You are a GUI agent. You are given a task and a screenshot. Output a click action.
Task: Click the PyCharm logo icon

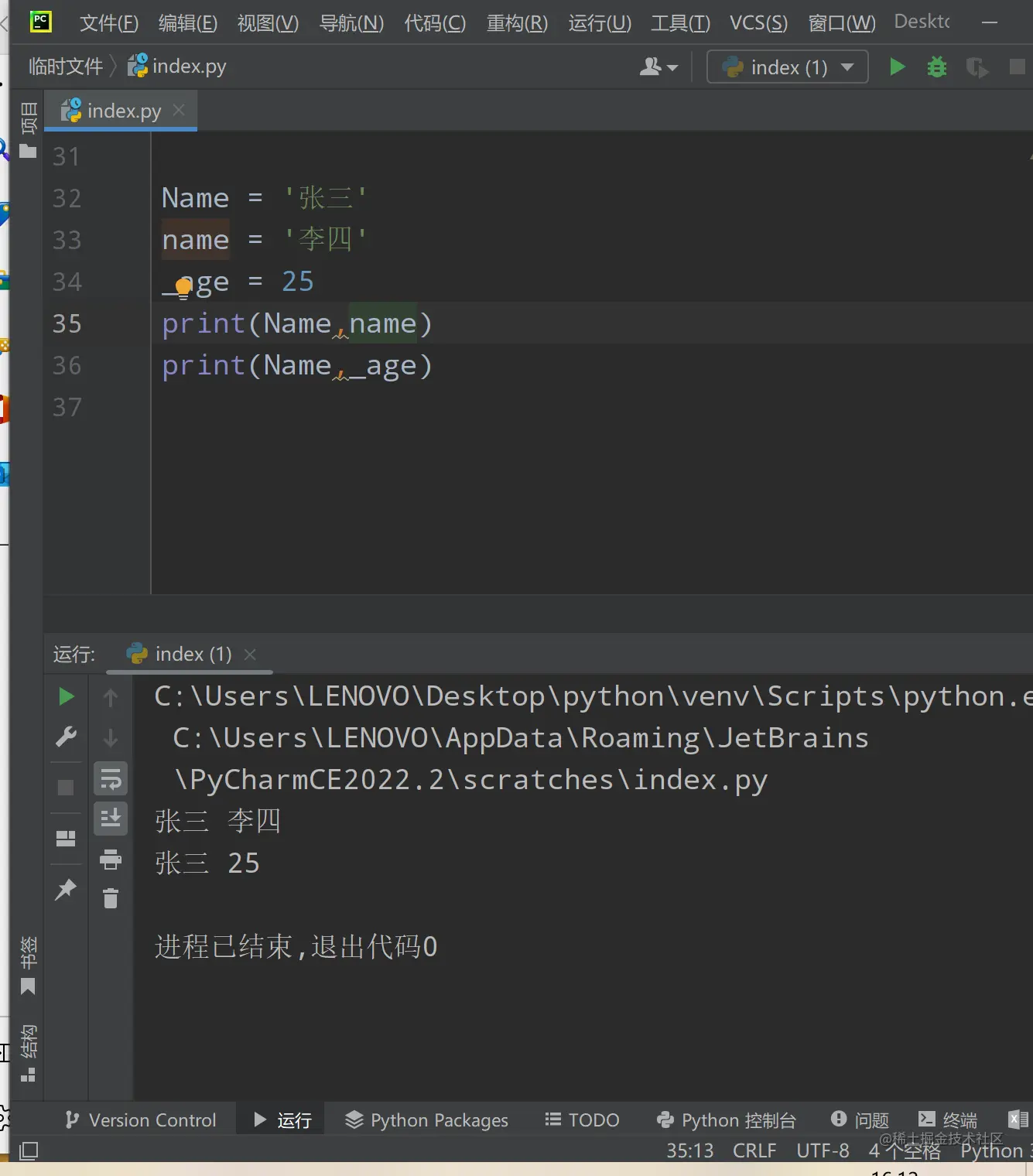(40, 22)
